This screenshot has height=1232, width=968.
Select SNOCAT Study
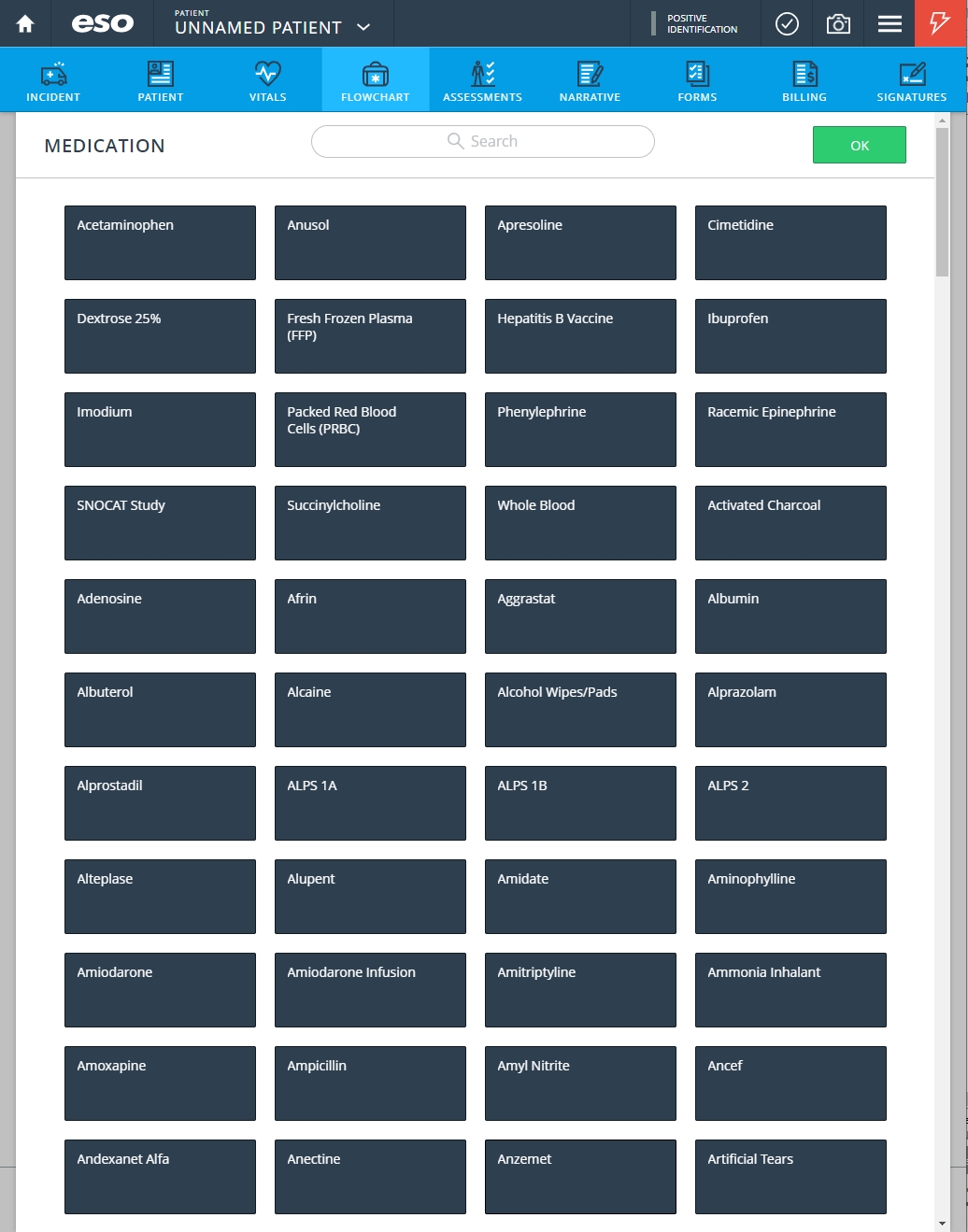pos(160,523)
